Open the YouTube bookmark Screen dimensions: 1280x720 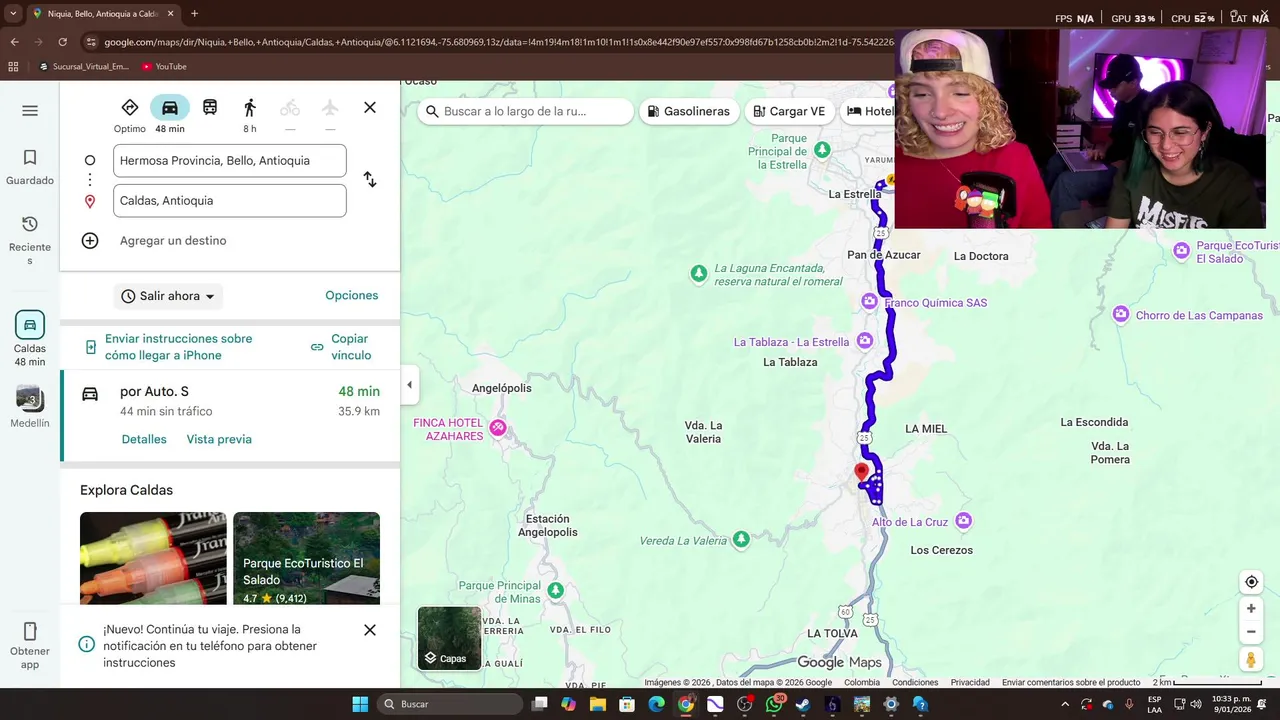click(164, 67)
